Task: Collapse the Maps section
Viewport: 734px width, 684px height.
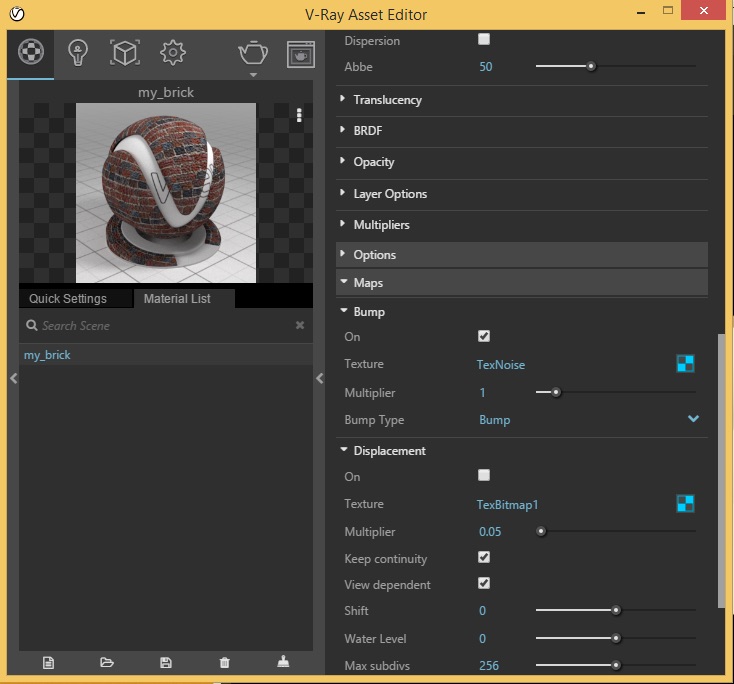Action: [x=368, y=283]
